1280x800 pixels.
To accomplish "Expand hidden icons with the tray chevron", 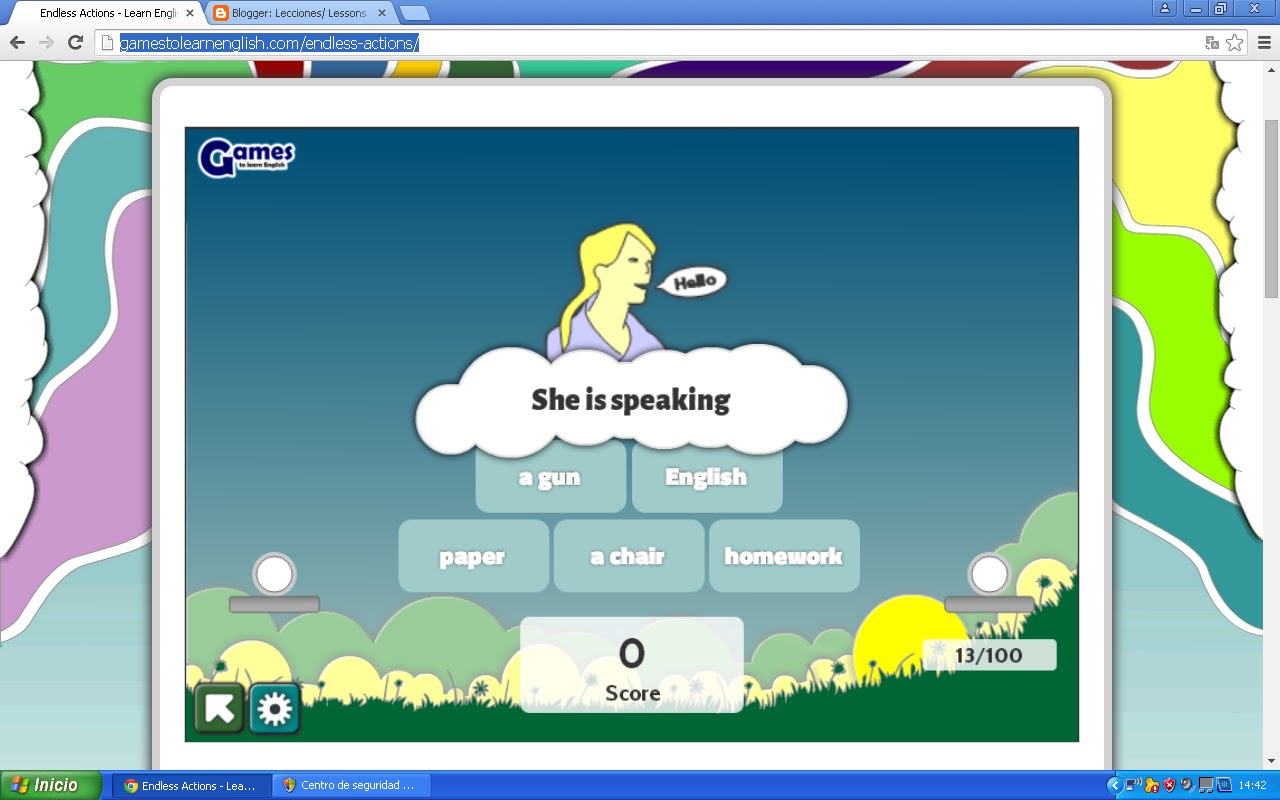I will click(x=1115, y=786).
